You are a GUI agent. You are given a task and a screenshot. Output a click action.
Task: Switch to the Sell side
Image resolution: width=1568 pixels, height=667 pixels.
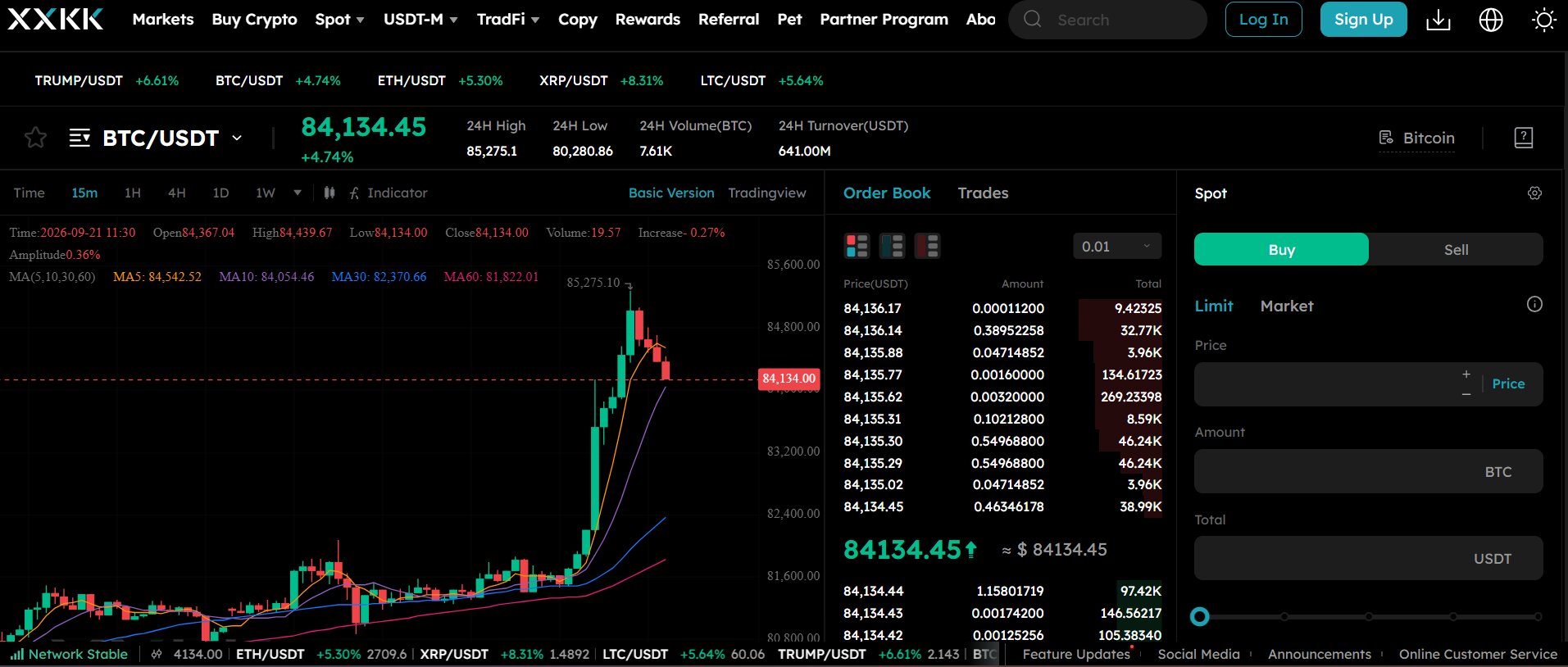coord(1456,249)
